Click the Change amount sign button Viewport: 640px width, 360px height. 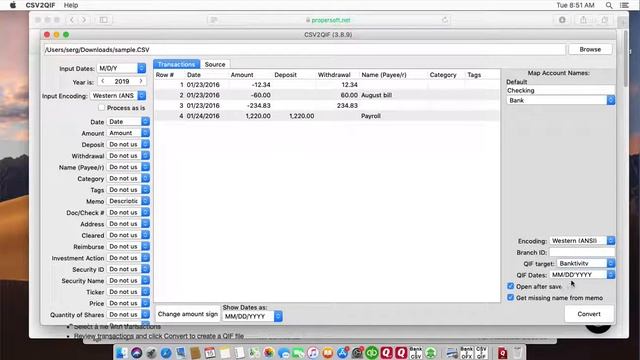188,314
